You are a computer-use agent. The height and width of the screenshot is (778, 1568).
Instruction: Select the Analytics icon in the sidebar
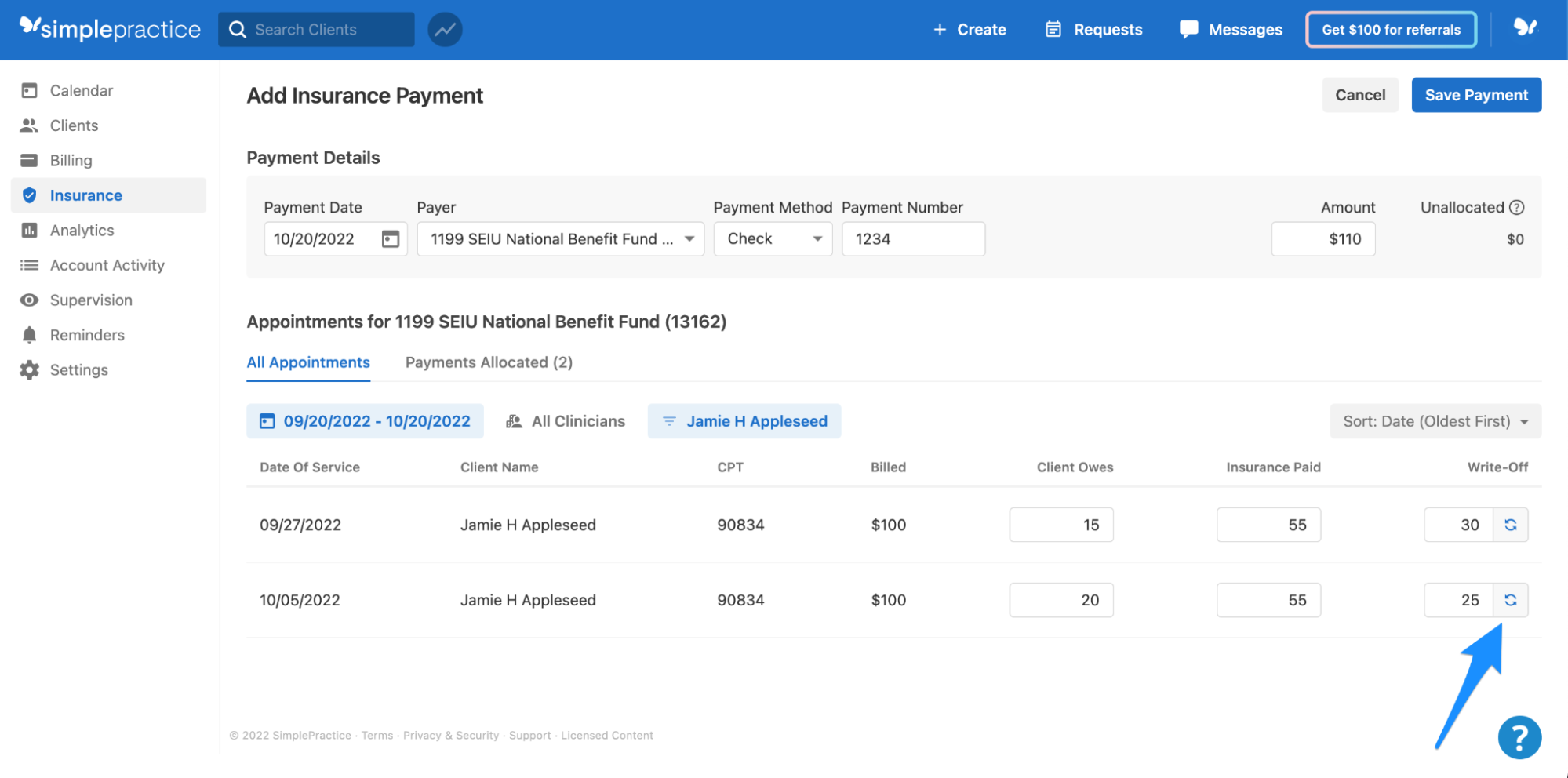point(29,230)
